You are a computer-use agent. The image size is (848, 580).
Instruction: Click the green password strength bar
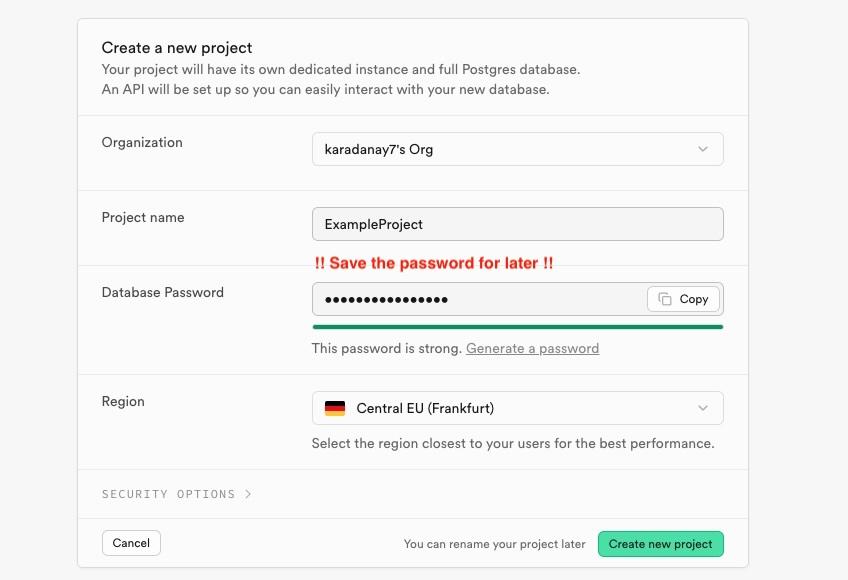point(517,326)
